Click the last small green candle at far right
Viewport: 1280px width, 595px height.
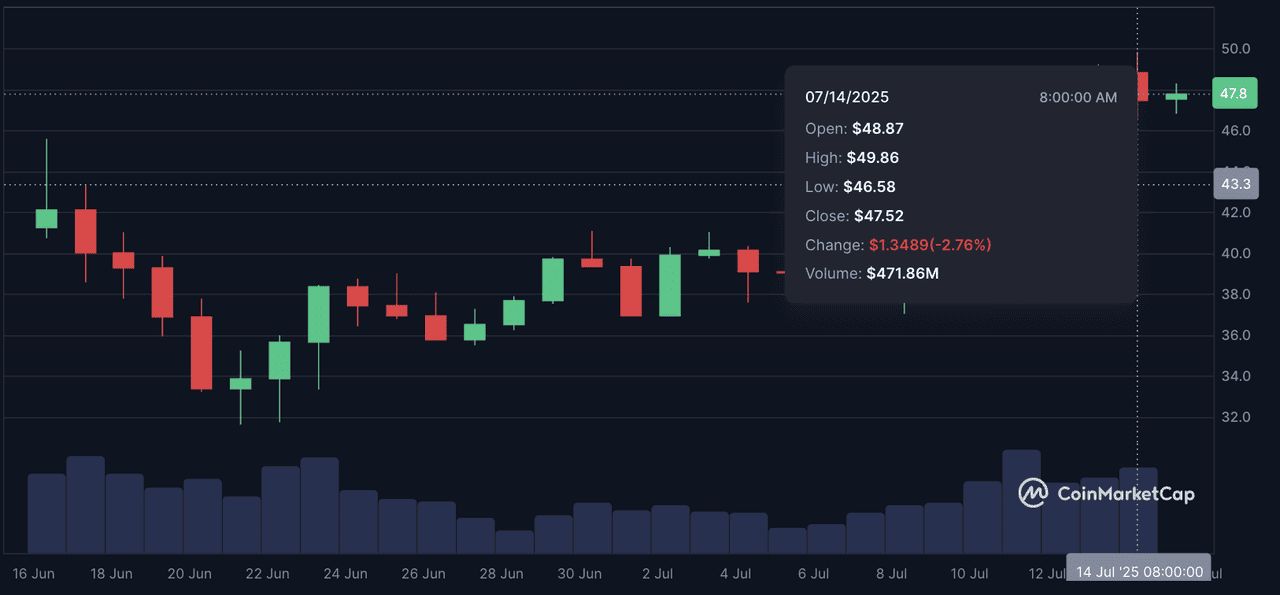coord(1176,96)
